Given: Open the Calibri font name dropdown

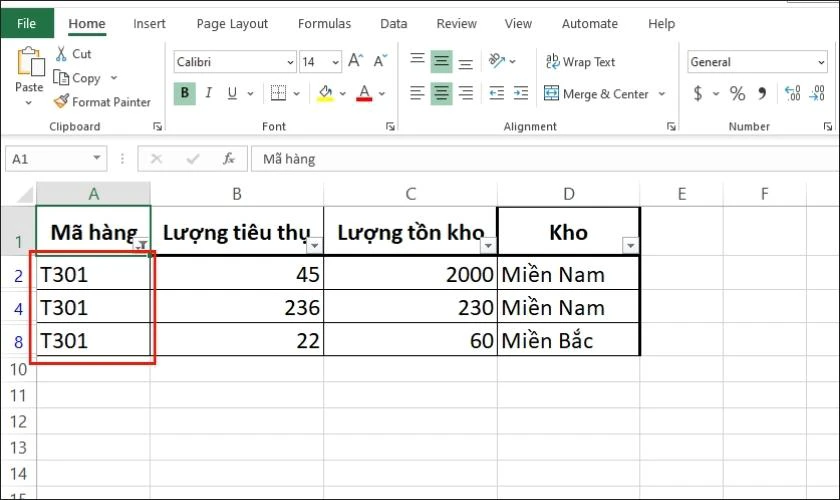Looking at the screenshot, I should 290,62.
